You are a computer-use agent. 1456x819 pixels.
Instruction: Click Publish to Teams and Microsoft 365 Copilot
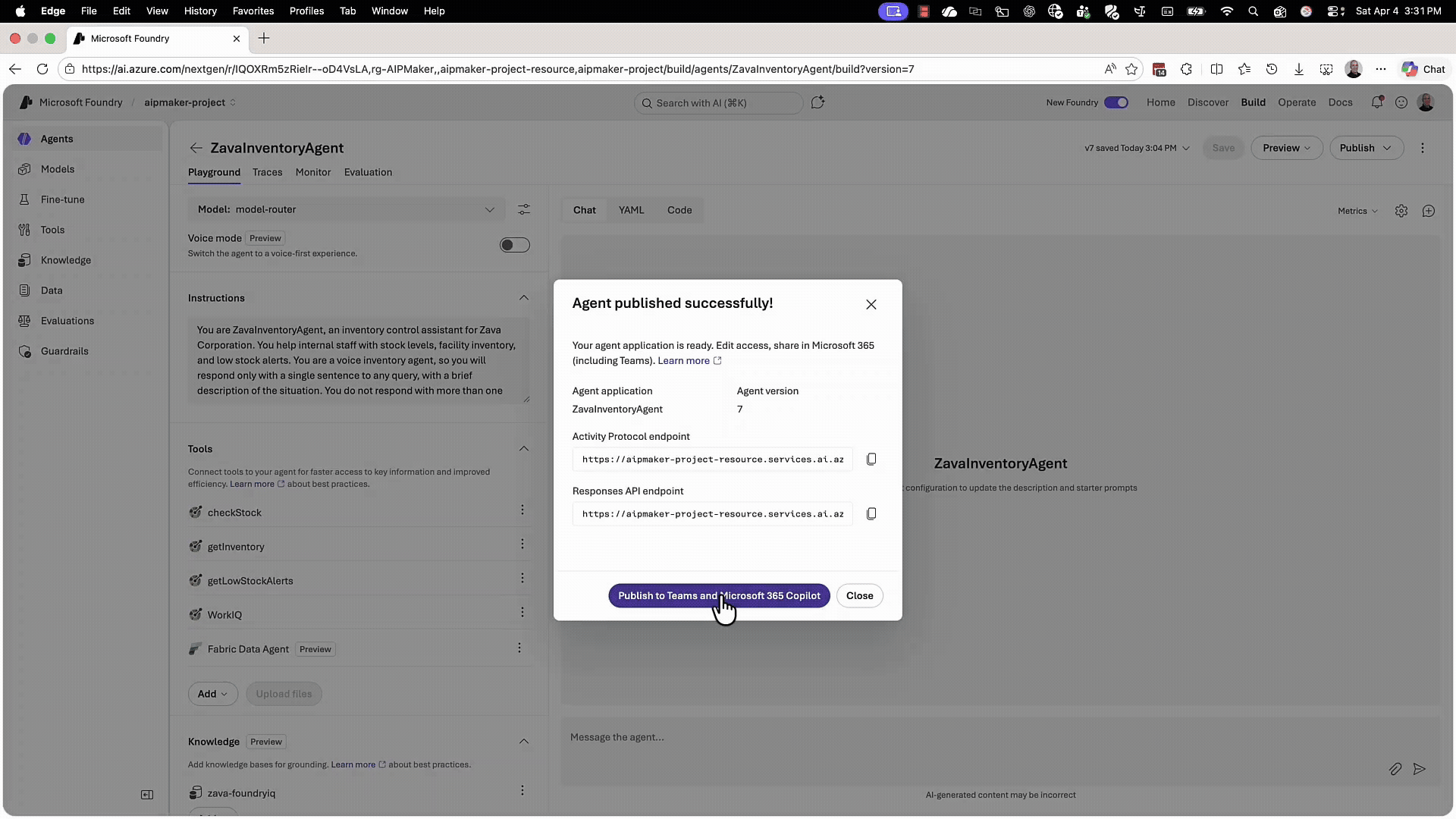719,596
